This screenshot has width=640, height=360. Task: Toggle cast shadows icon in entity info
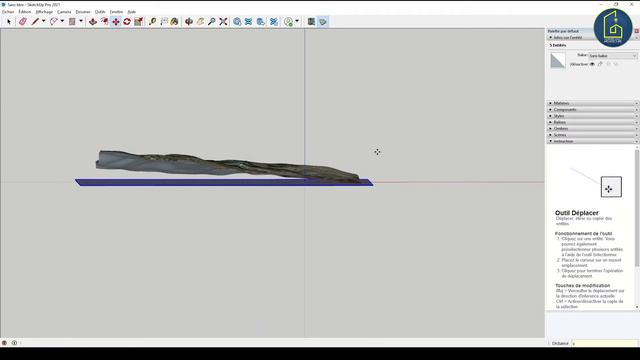tap(609, 64)
